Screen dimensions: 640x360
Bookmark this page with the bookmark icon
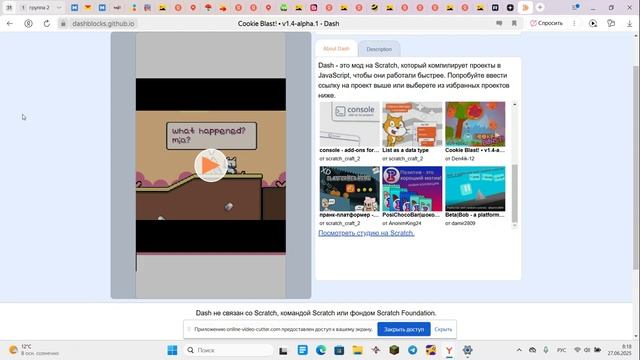(x=514, y=23)
